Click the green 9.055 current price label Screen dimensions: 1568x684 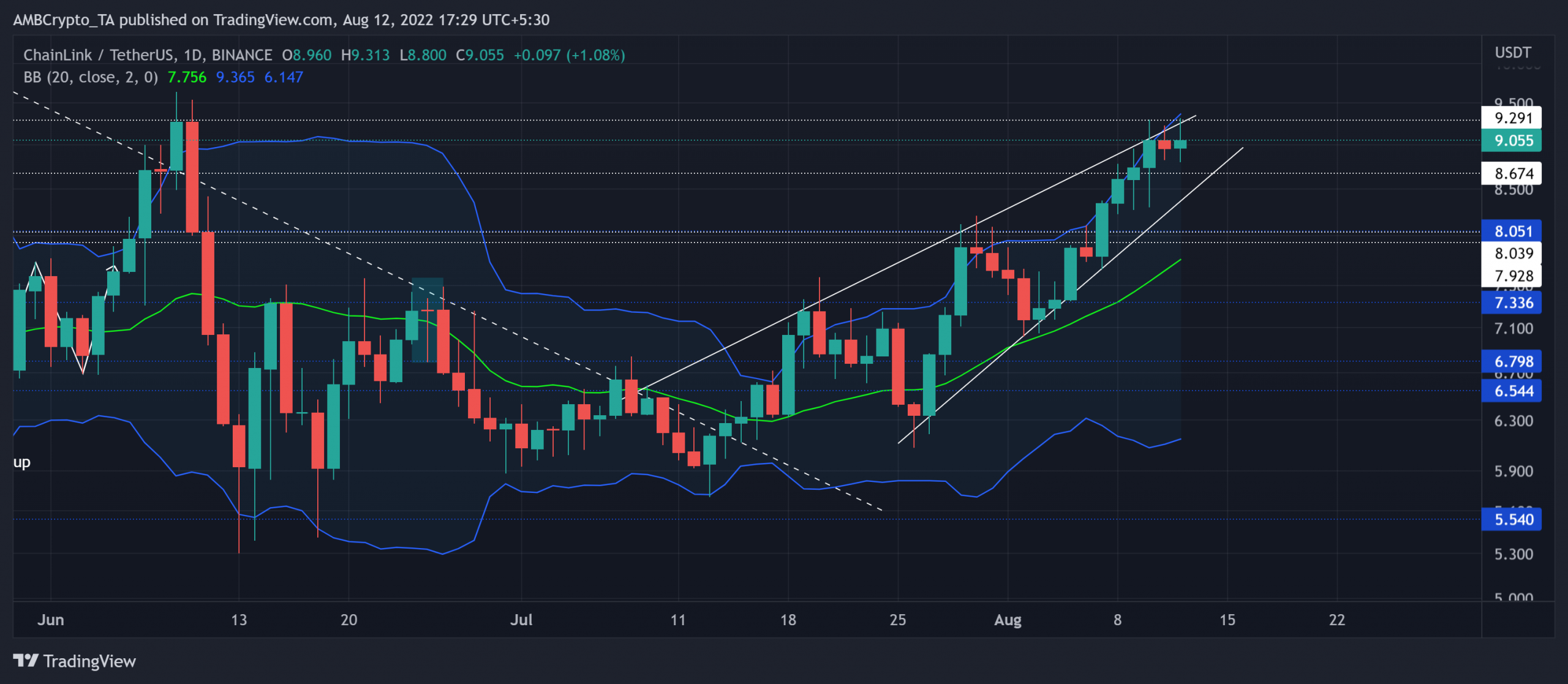(x=1511, y=140)
